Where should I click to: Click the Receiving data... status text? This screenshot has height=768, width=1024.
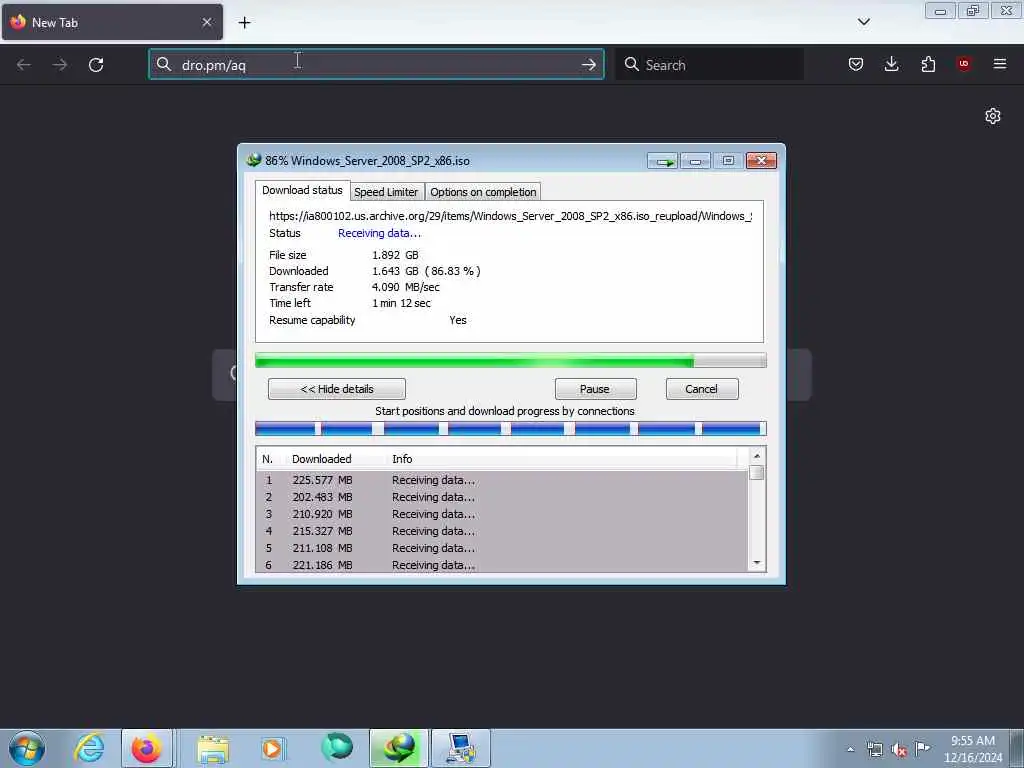tap(379, 234)
